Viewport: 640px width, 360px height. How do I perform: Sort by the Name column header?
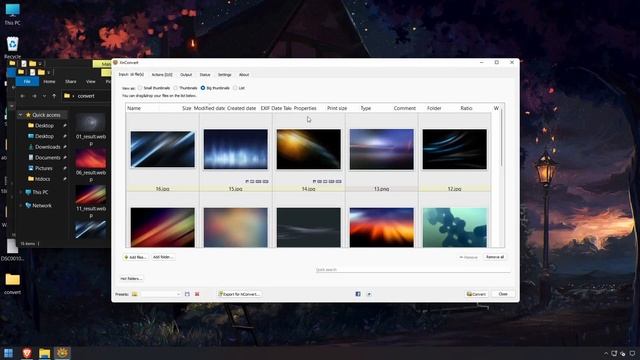(134, 108)
